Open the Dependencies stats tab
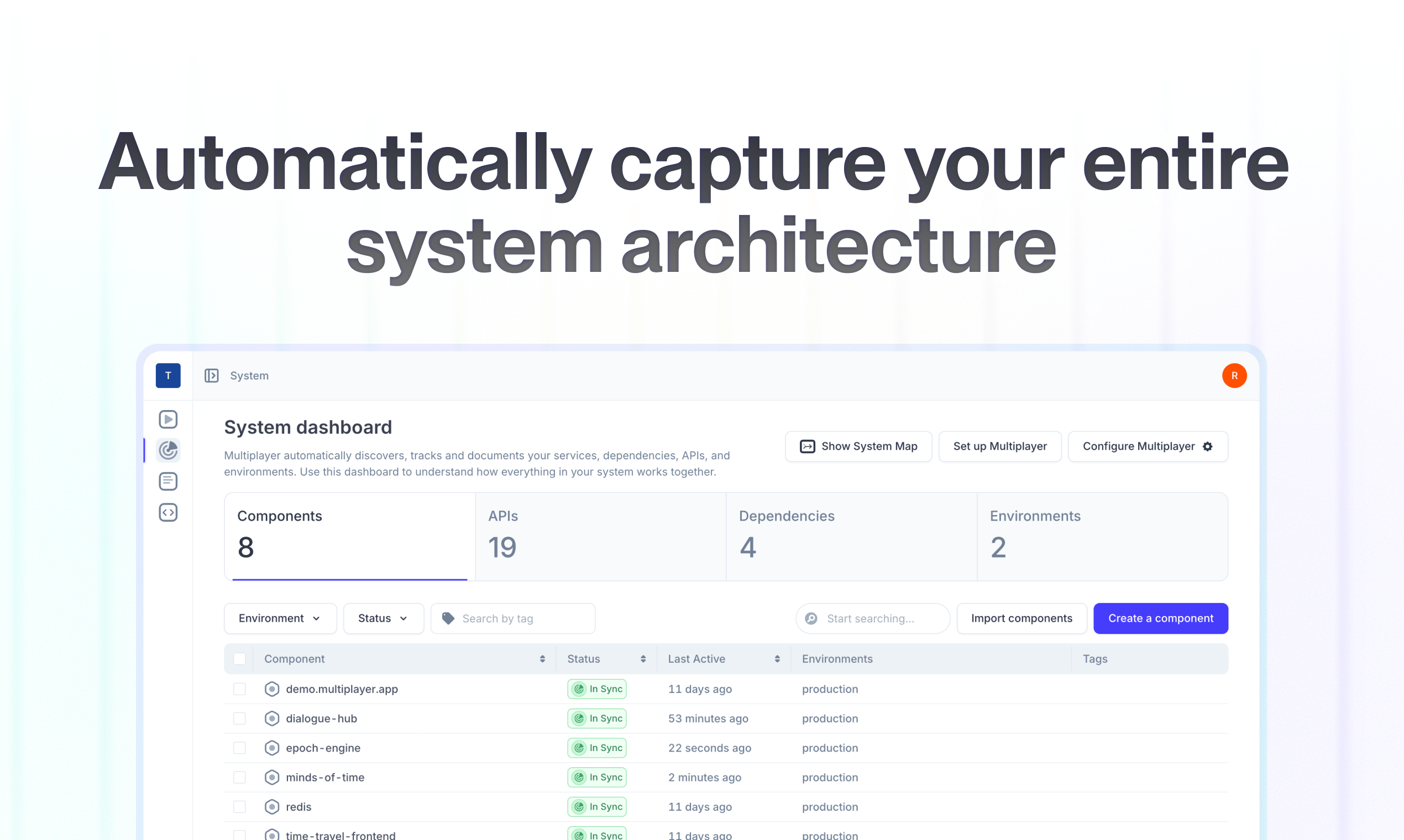This screenshot has width=1404, height=840. [x=851, y=537]
